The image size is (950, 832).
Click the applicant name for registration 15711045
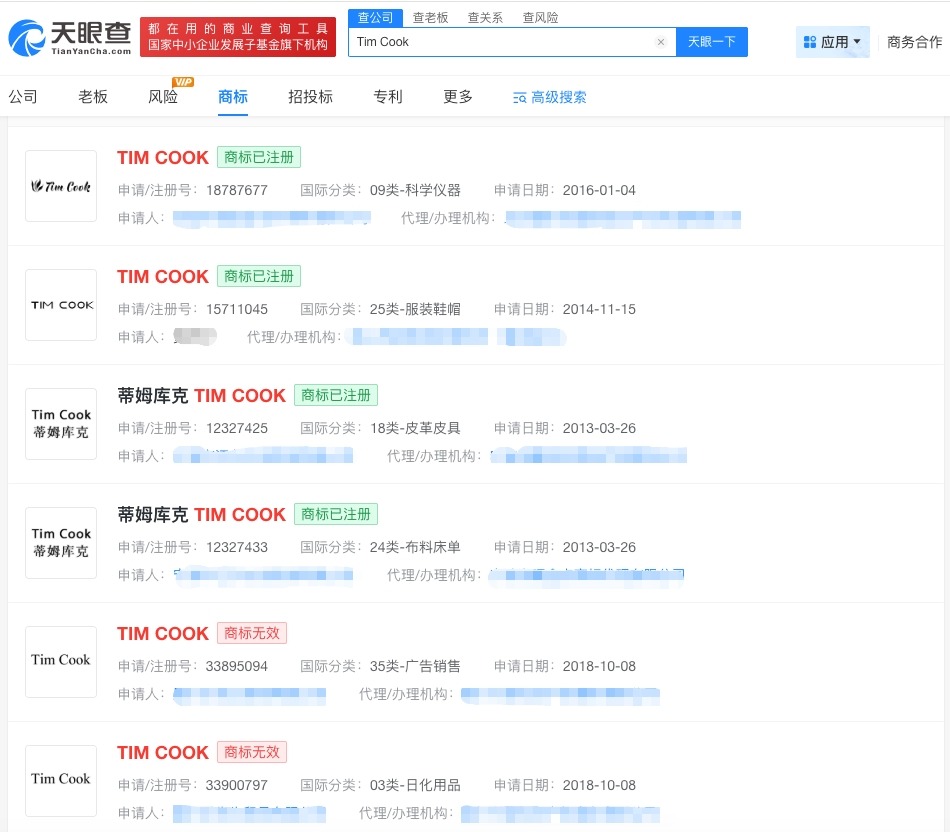tap(195, 337)
